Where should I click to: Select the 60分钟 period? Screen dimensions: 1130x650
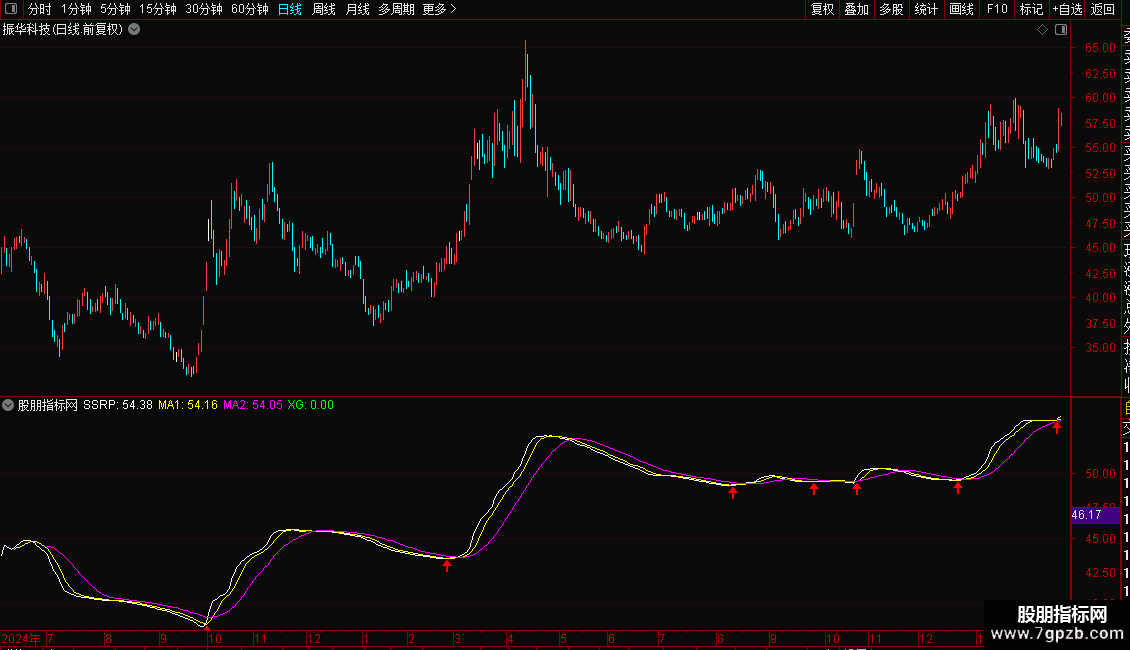[x=250, y=9]
